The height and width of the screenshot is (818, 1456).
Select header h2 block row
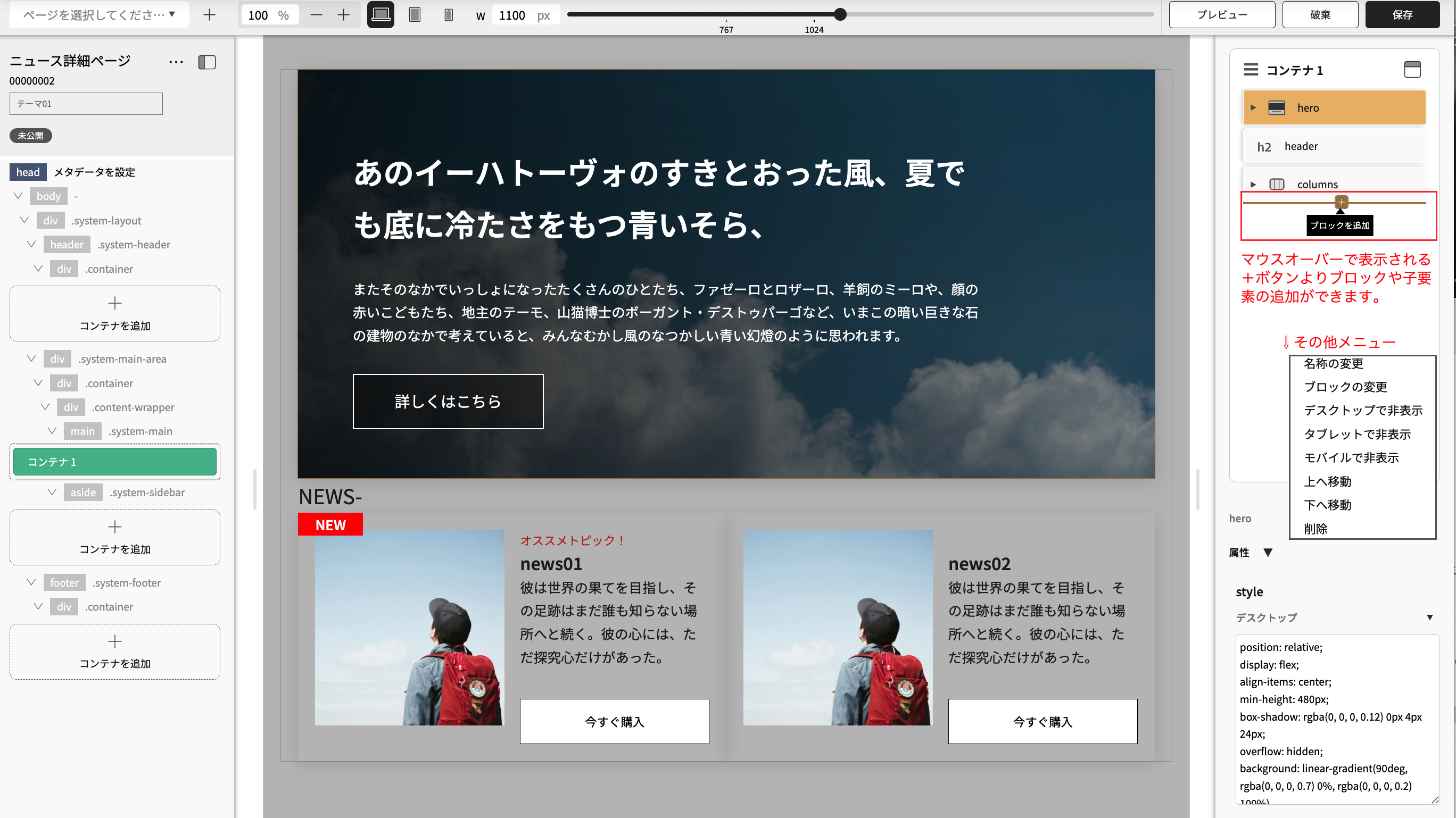pyautogui.click(x=1334, y=146)
